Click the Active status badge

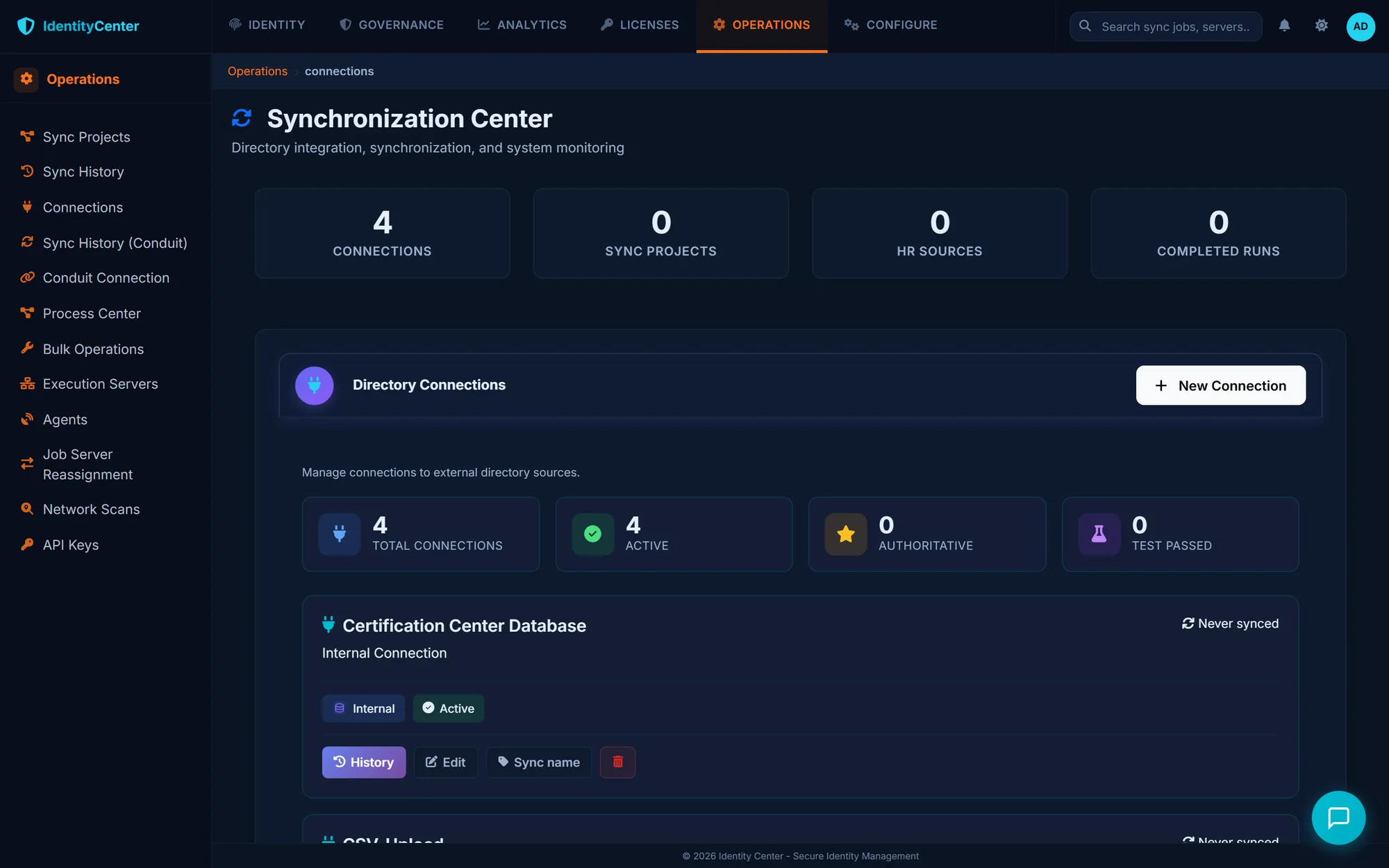coord(449,708)
